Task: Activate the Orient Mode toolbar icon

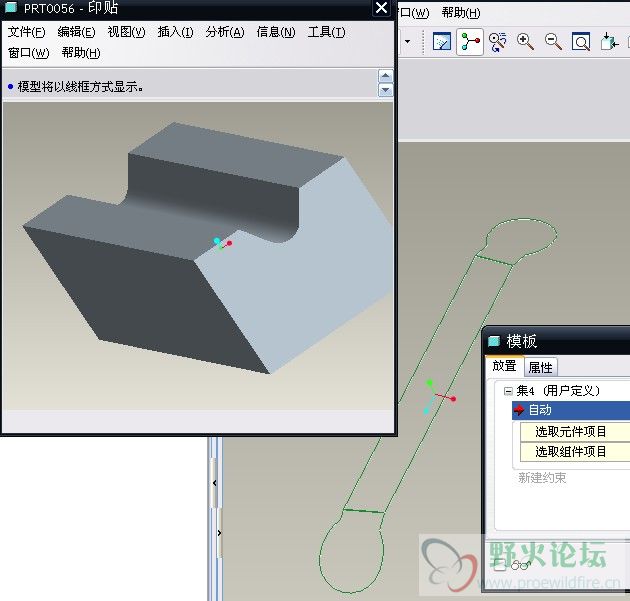Action: click(x=497, y=42)
